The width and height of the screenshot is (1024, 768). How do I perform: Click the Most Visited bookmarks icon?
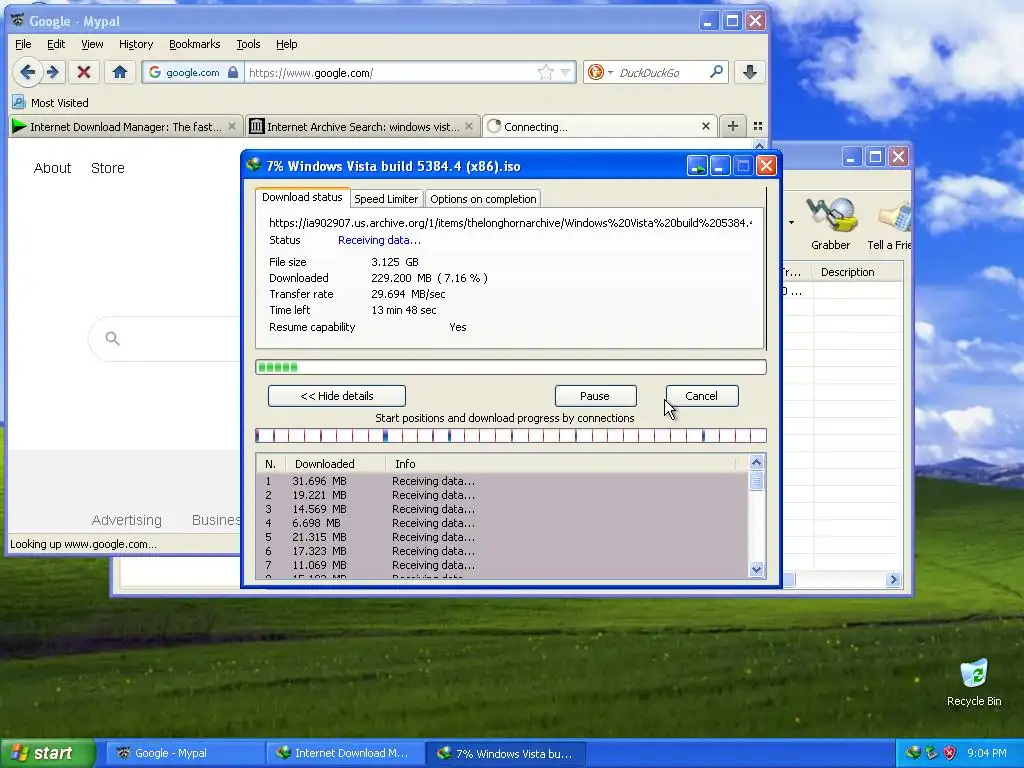click(x=19, y=103)
